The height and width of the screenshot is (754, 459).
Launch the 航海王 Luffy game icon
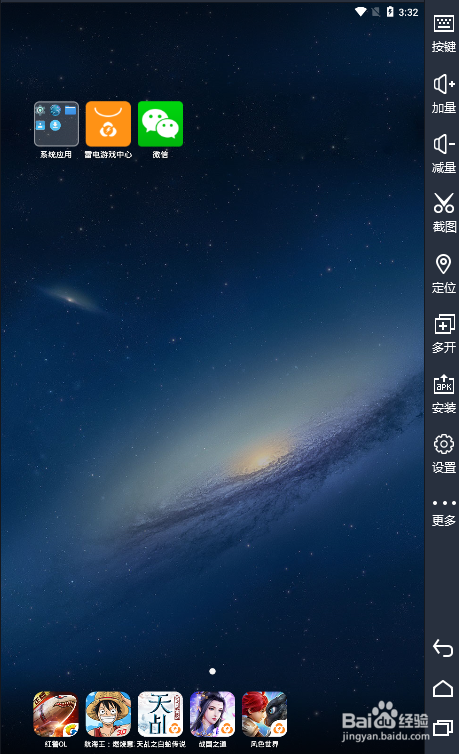point(108,714)
